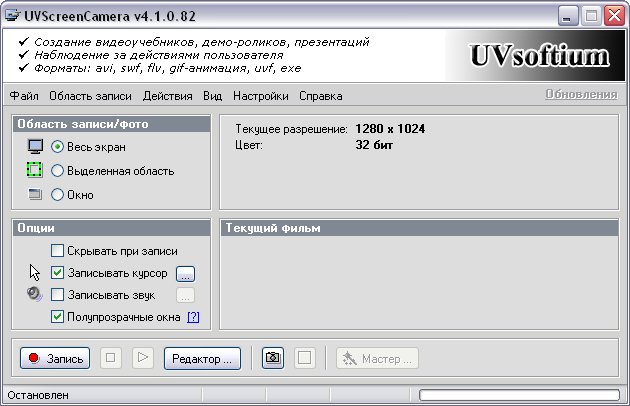630x406 pixels.
Task: Toggle "Записывать звук" checkbox
Action: [58, 295]
